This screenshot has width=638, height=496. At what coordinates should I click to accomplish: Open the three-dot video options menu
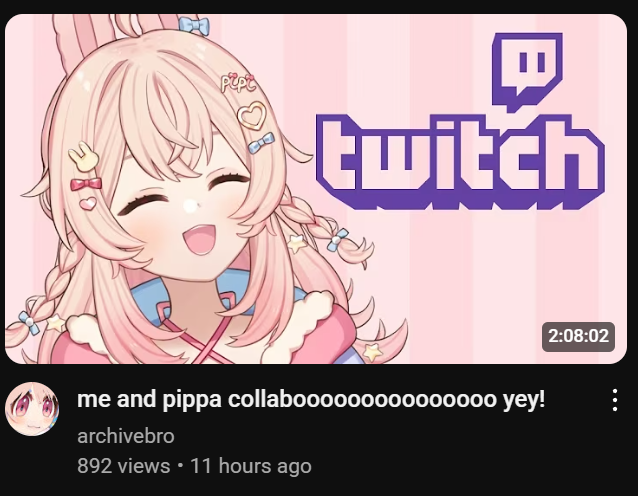[x=615, y=400]
